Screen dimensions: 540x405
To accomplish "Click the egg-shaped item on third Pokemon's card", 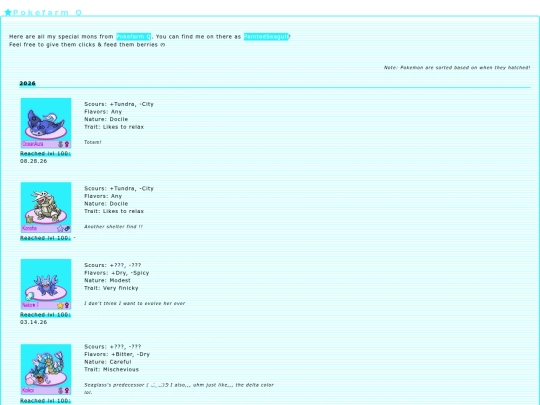I will point(30,296).
